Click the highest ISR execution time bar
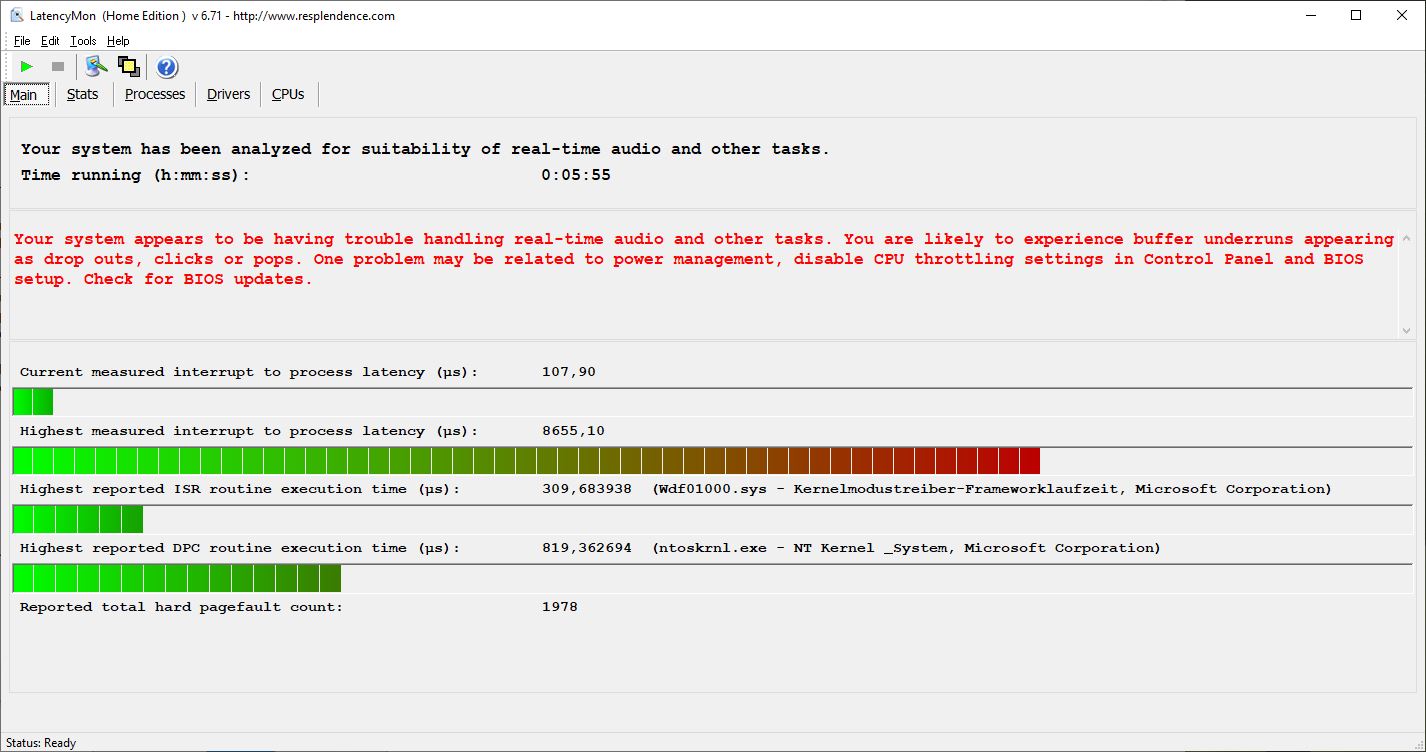This screenshot has width=1426, height=752. tap(712, 519)
